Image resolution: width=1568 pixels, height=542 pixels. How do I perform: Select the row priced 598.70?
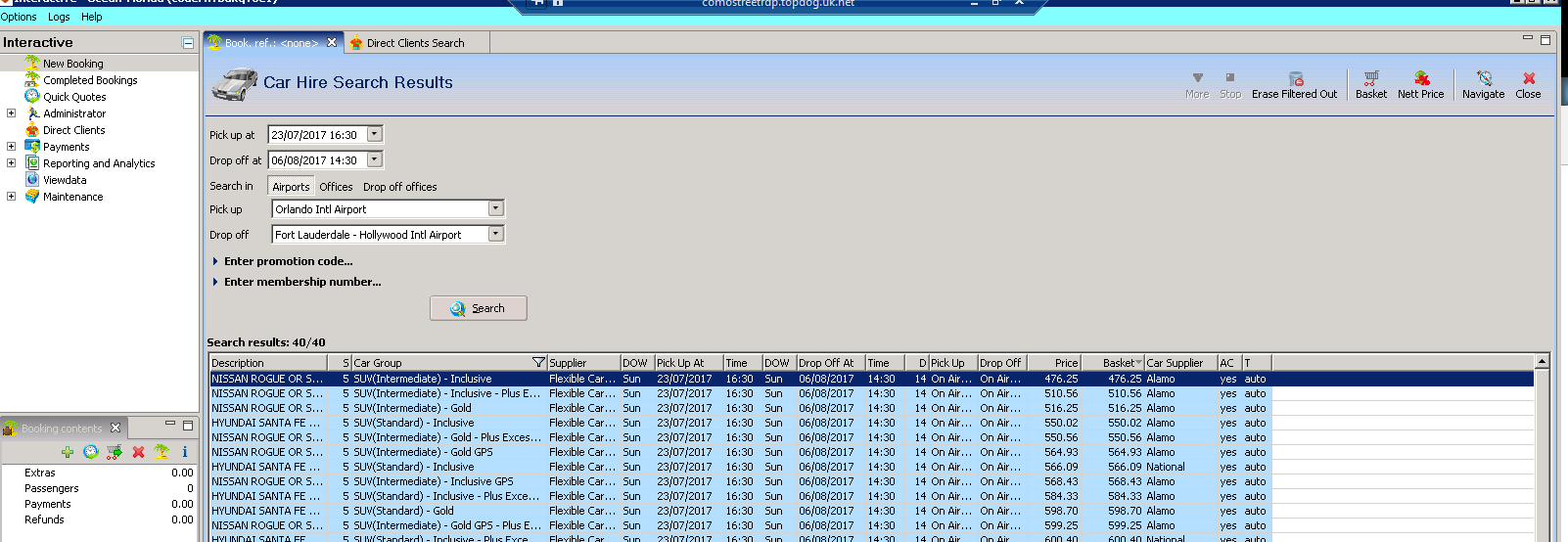(871, 511)
